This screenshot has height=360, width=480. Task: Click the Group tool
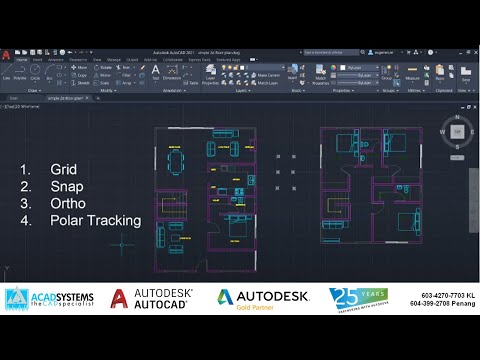[386, 72]
